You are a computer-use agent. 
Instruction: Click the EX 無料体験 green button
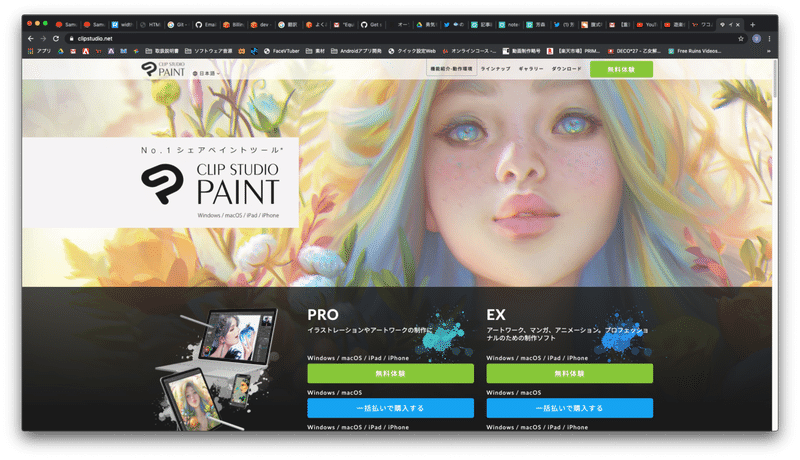[569, 373]
